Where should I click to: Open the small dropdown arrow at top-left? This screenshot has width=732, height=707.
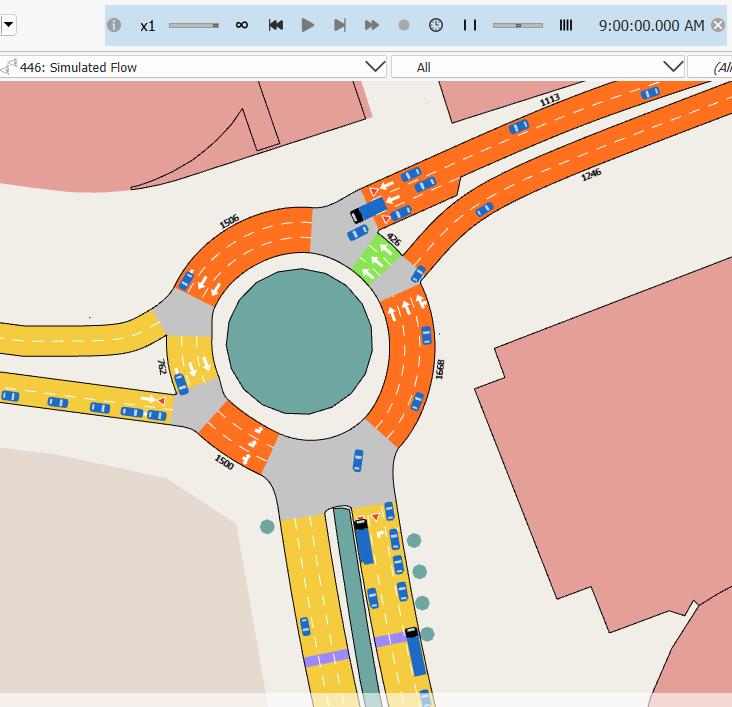point(8,24)
